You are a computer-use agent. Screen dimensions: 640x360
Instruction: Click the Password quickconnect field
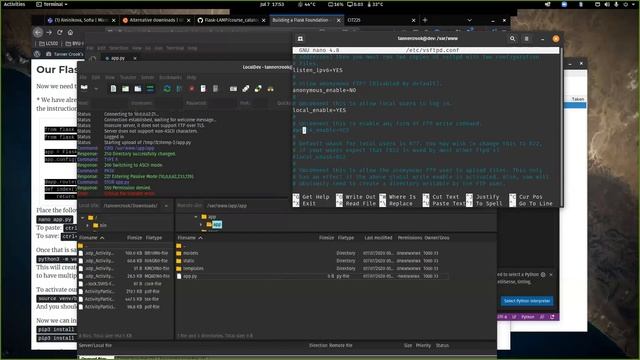point(222,103)
